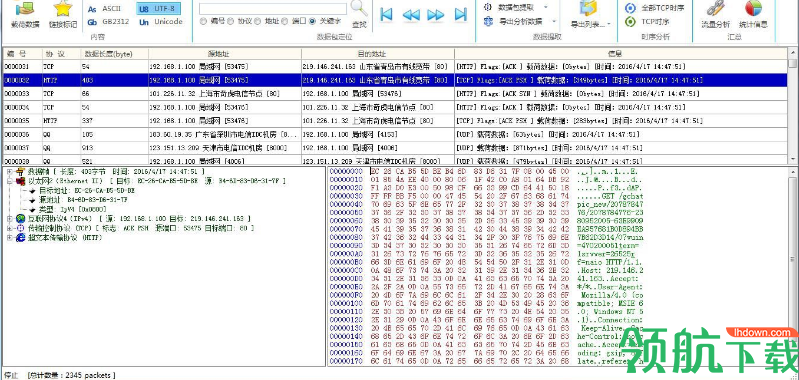Open 统计信息 statistics pie chart icon
The height and width of the screenshot is (380, 799).
click(753, 9)
